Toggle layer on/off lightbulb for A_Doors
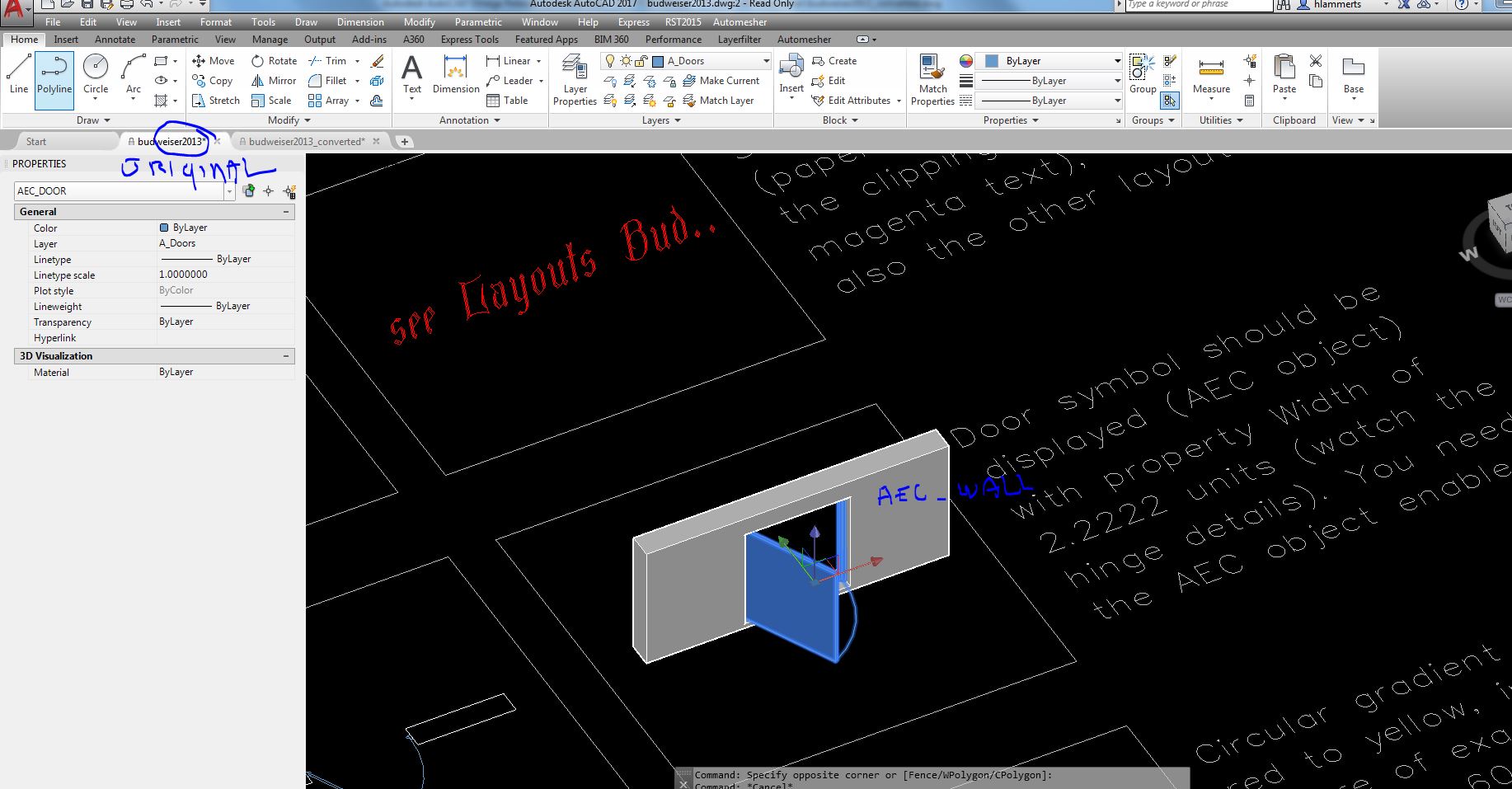Image resolution: width=1512 pixels, height=789 pixels. tap(609, 61)
